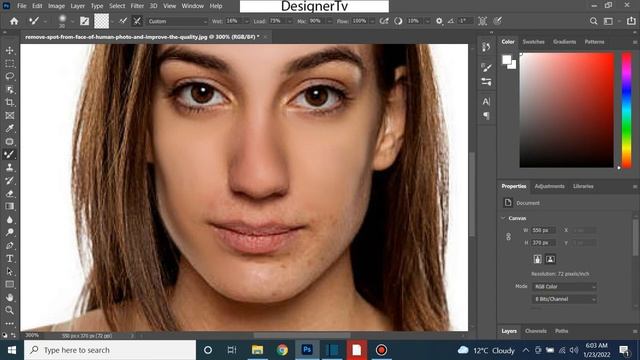Screen dimensions: 640x360
Task: Select the Path Selection tool
Action: click(9, 272)
